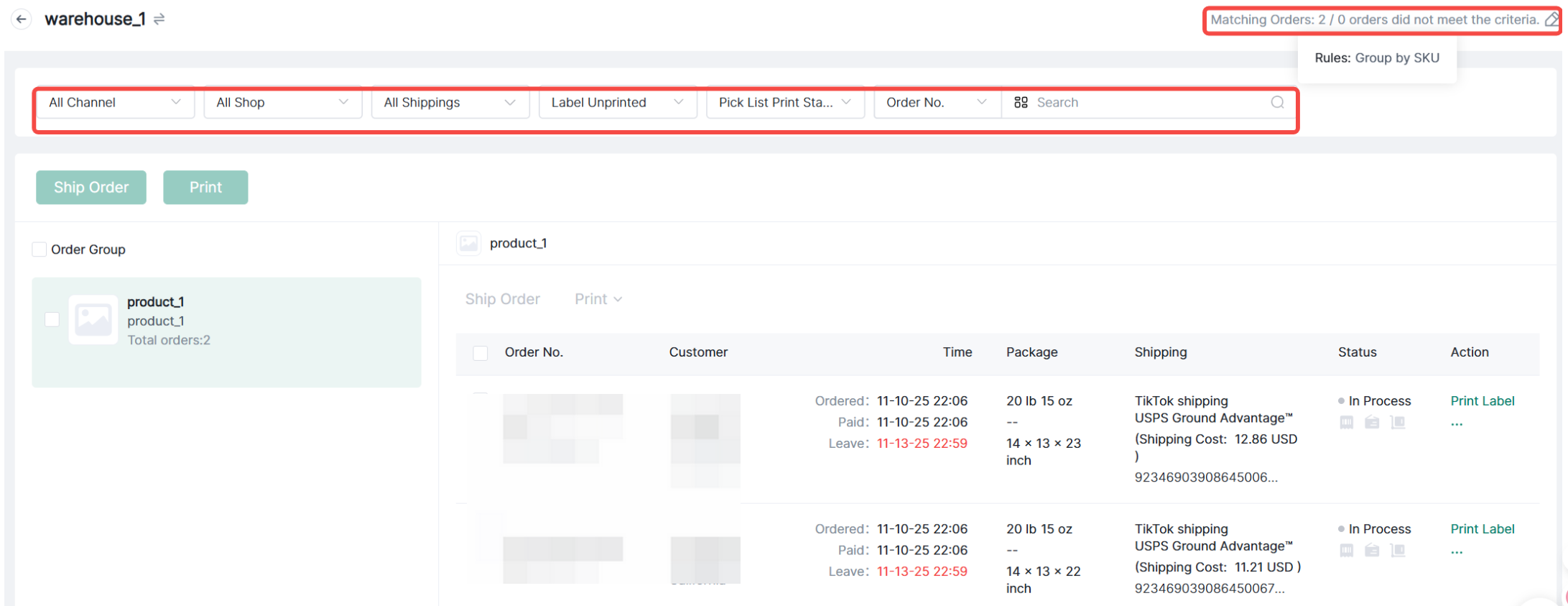The height and width of the screenshot is (606, 1568).
Task: Open the All Shippings dropdown
Action: click(x=450, y=103)
